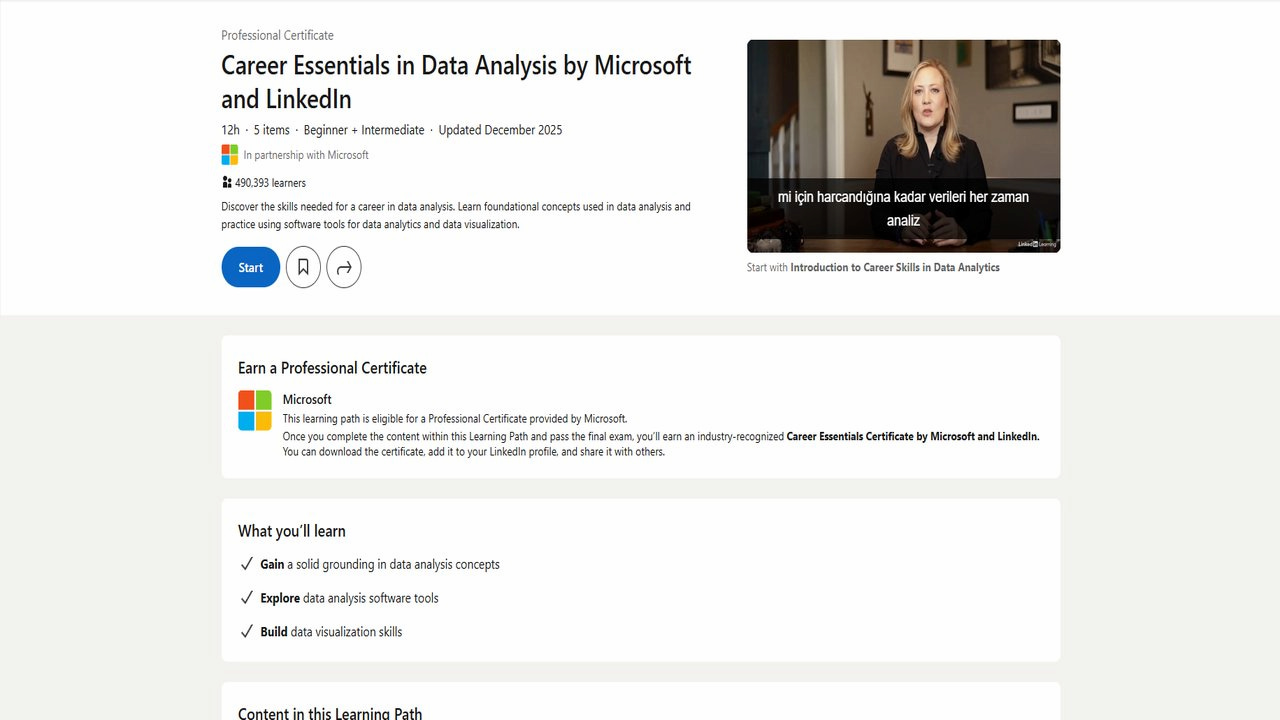
Task: Click the learners people icon
Action: coord(227,183)
